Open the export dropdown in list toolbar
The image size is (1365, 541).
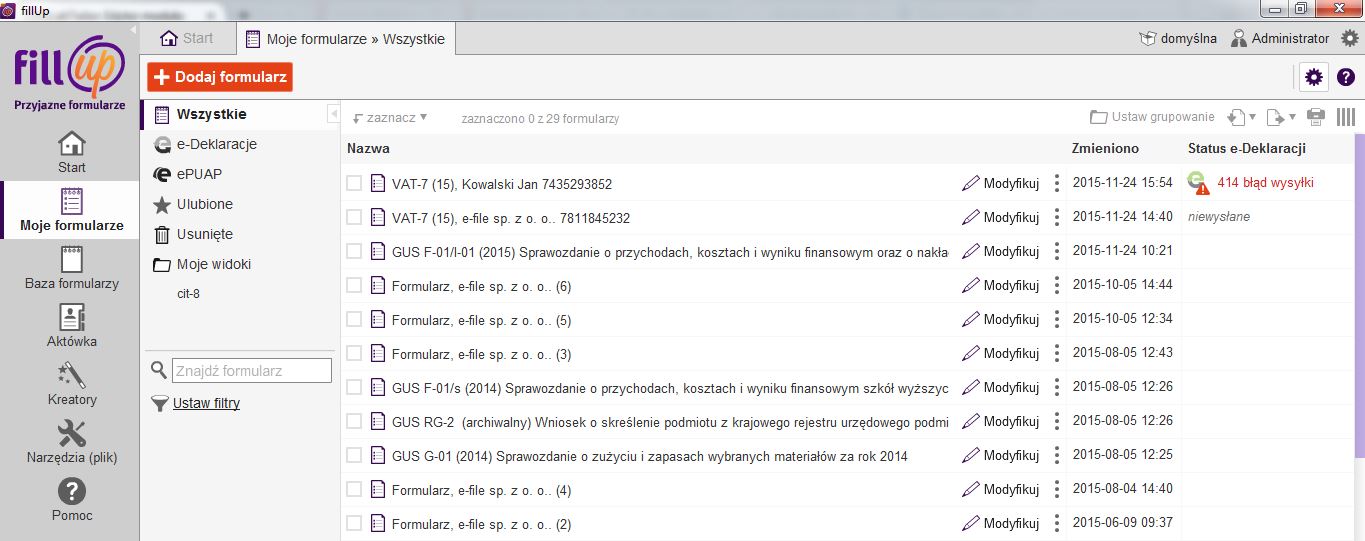(x=1281, y=117)
